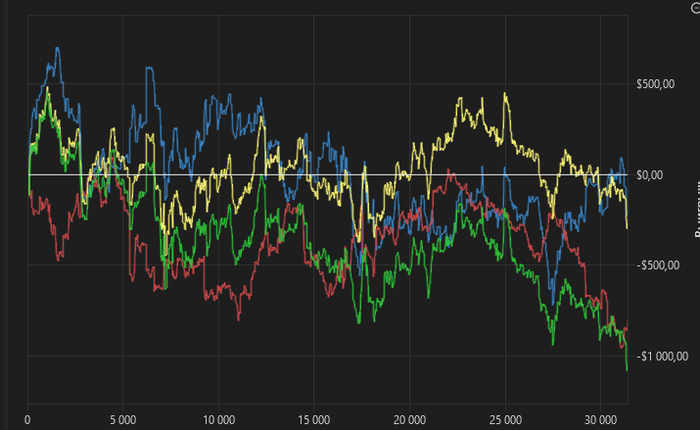
Task: Select the 10 000 x-axis tick label
Action: pos(219,420)
